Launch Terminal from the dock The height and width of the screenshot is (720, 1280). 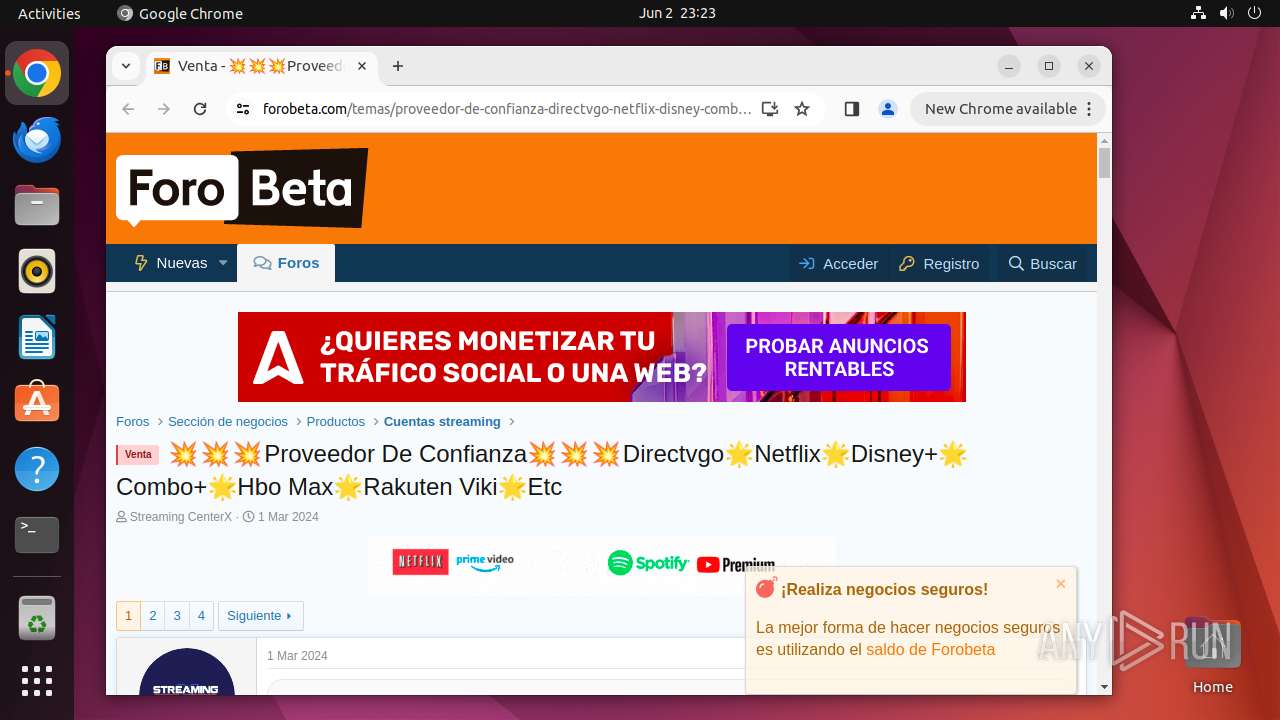pyautogui.click(x=37, y=535)
